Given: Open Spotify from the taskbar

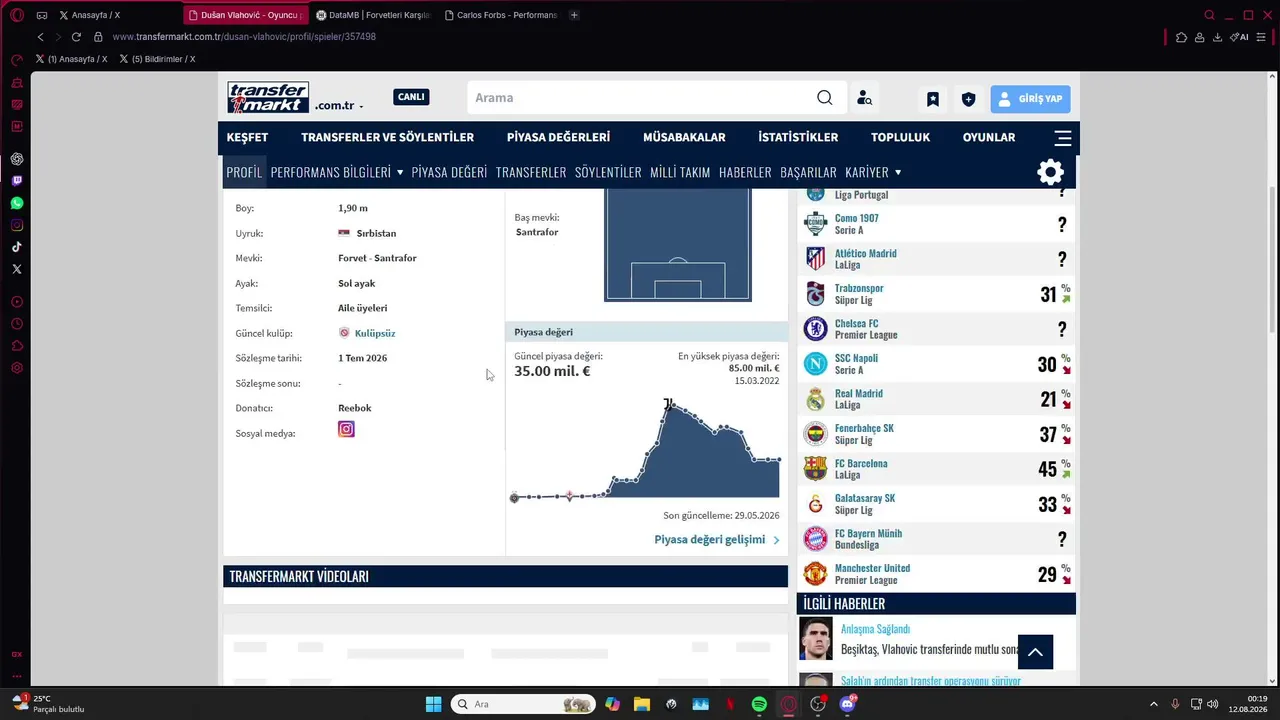Looking at the screenshot, I should [x=759, y=704].
